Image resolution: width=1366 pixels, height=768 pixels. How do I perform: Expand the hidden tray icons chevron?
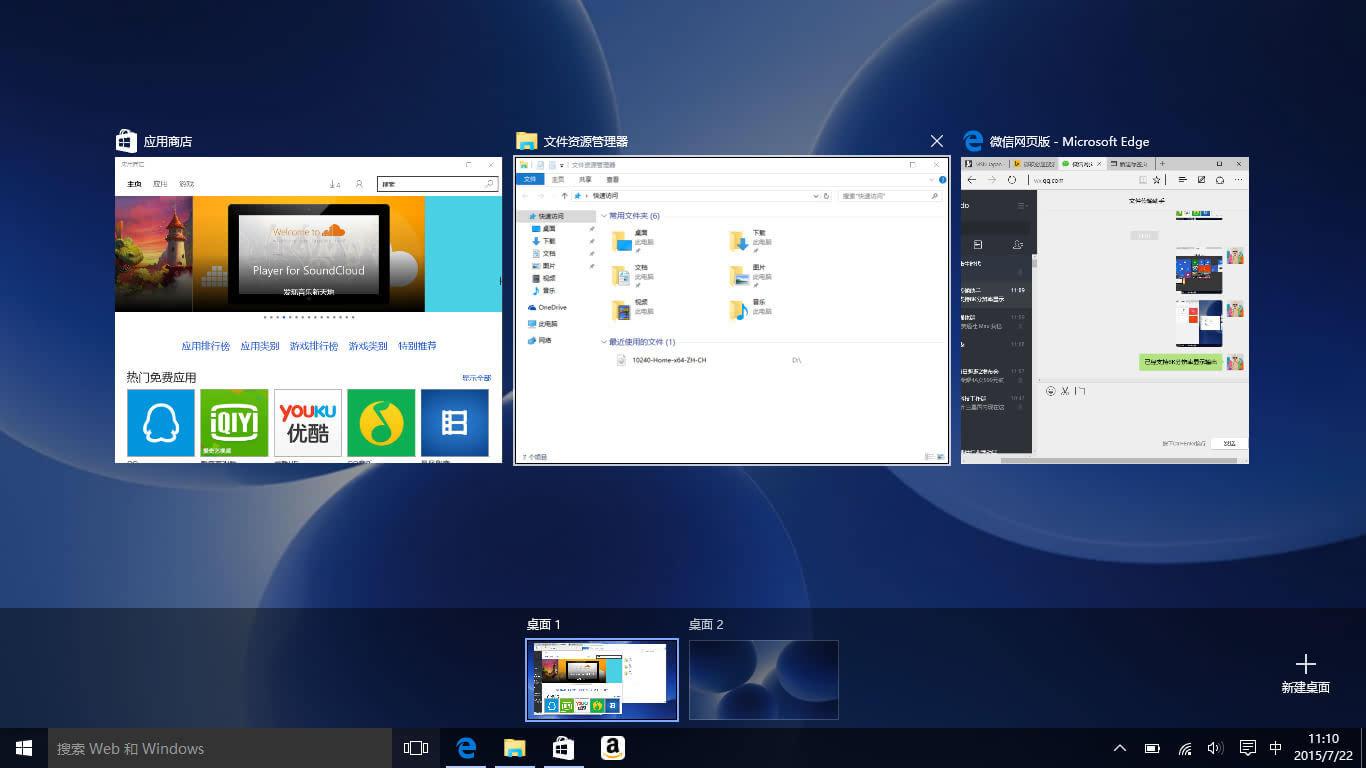[1120, 748]
